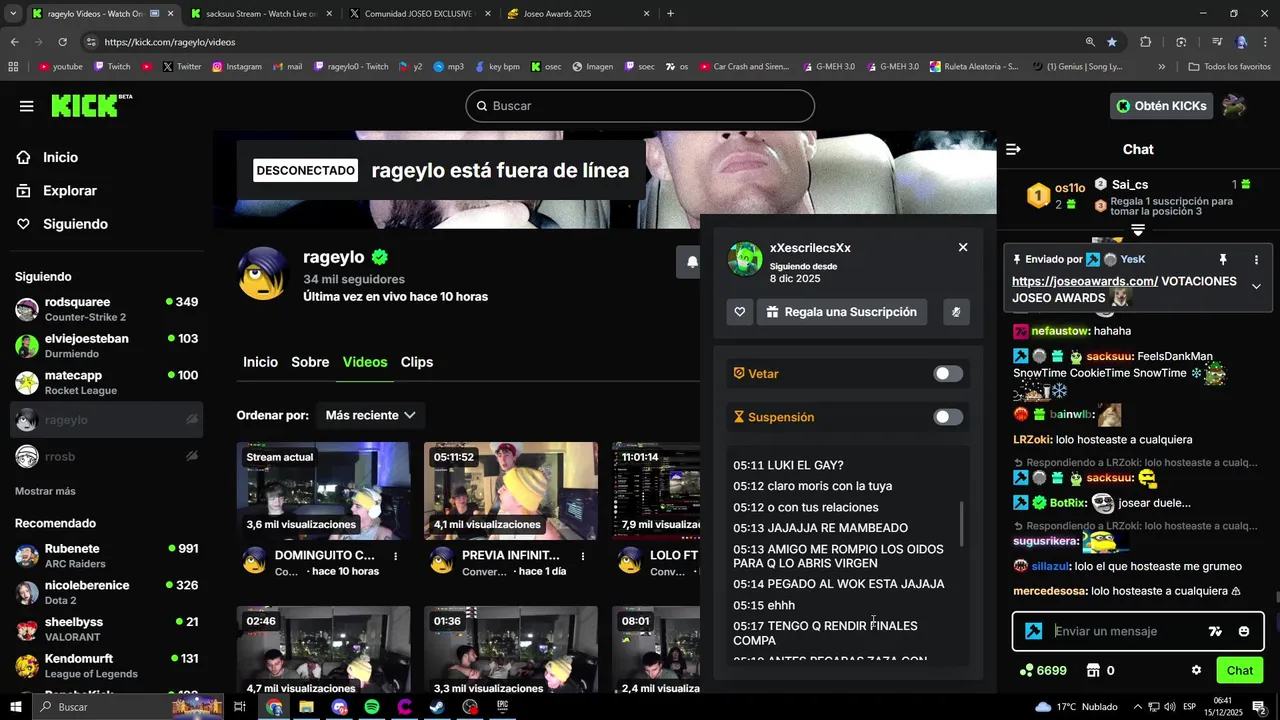This screenshot has width=1280, height=720.
Task: Open the 05:11:52 video thumbnail
Action: click(x=511, y=491)
